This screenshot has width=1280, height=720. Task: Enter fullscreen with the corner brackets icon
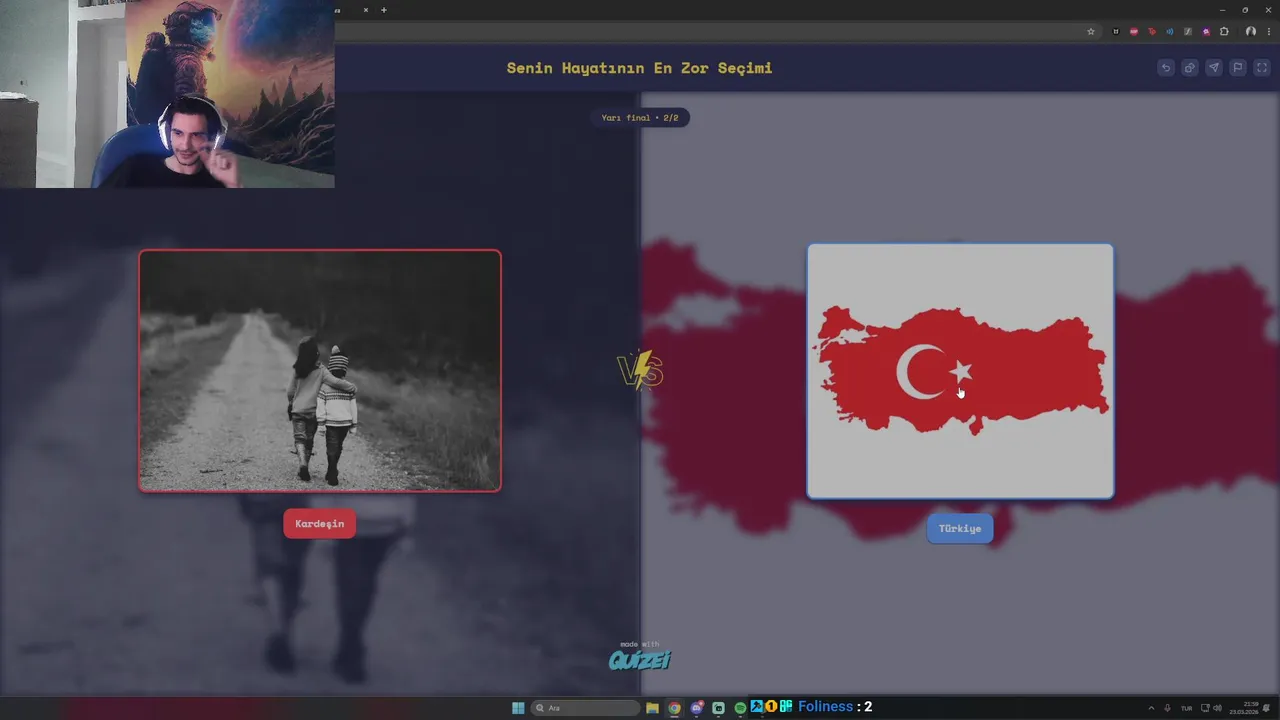point(1262,68)
